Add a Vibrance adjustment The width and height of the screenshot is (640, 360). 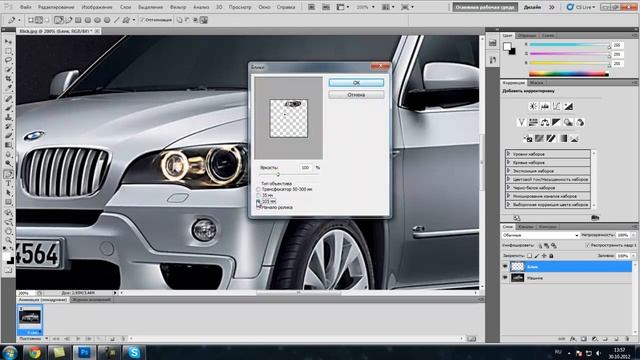[x=521, y=122]
